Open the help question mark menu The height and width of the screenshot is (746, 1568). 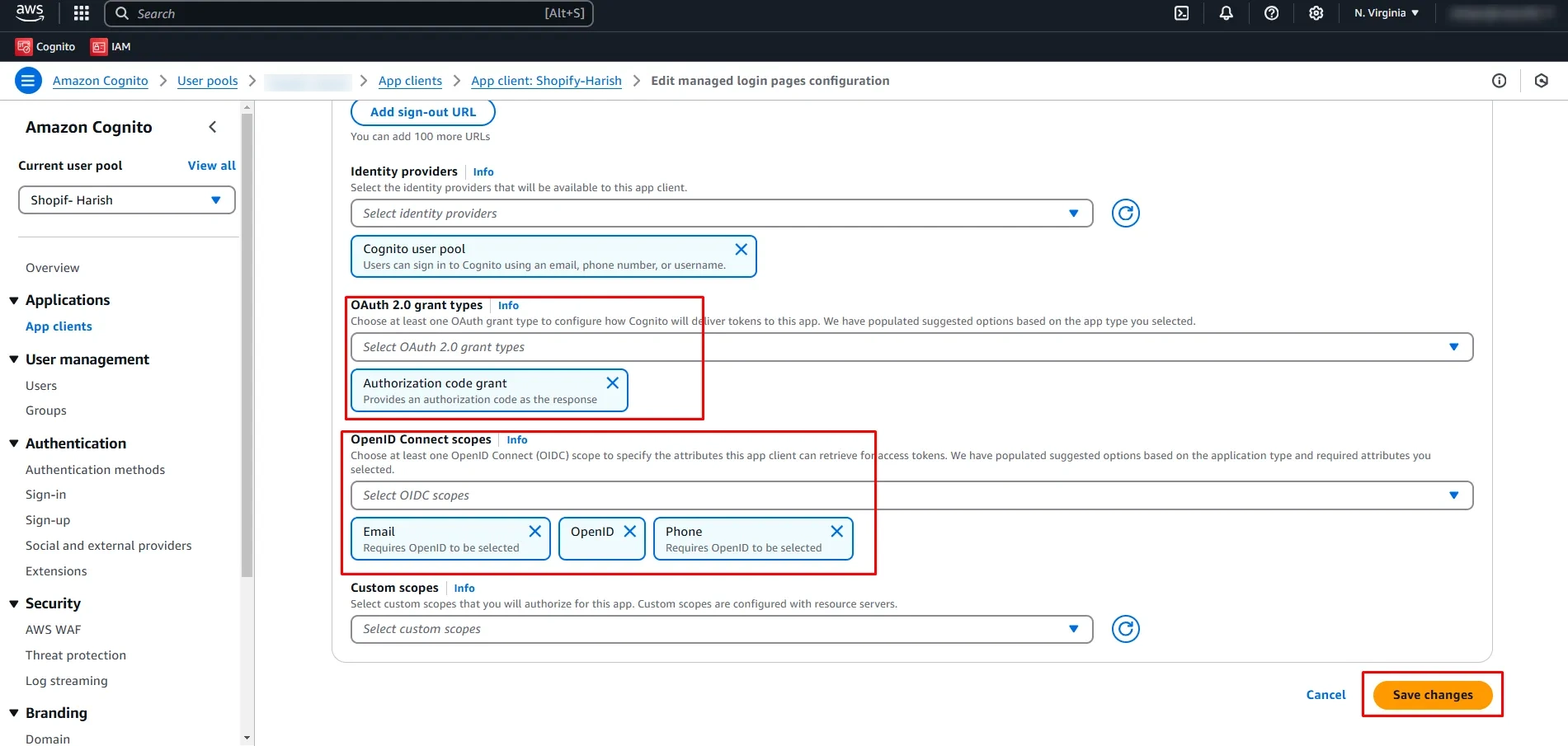tap(1271, 13)
